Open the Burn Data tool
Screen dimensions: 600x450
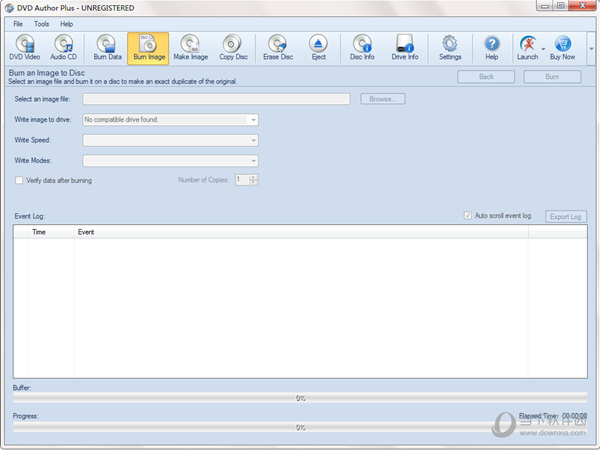tap(108, 48)
